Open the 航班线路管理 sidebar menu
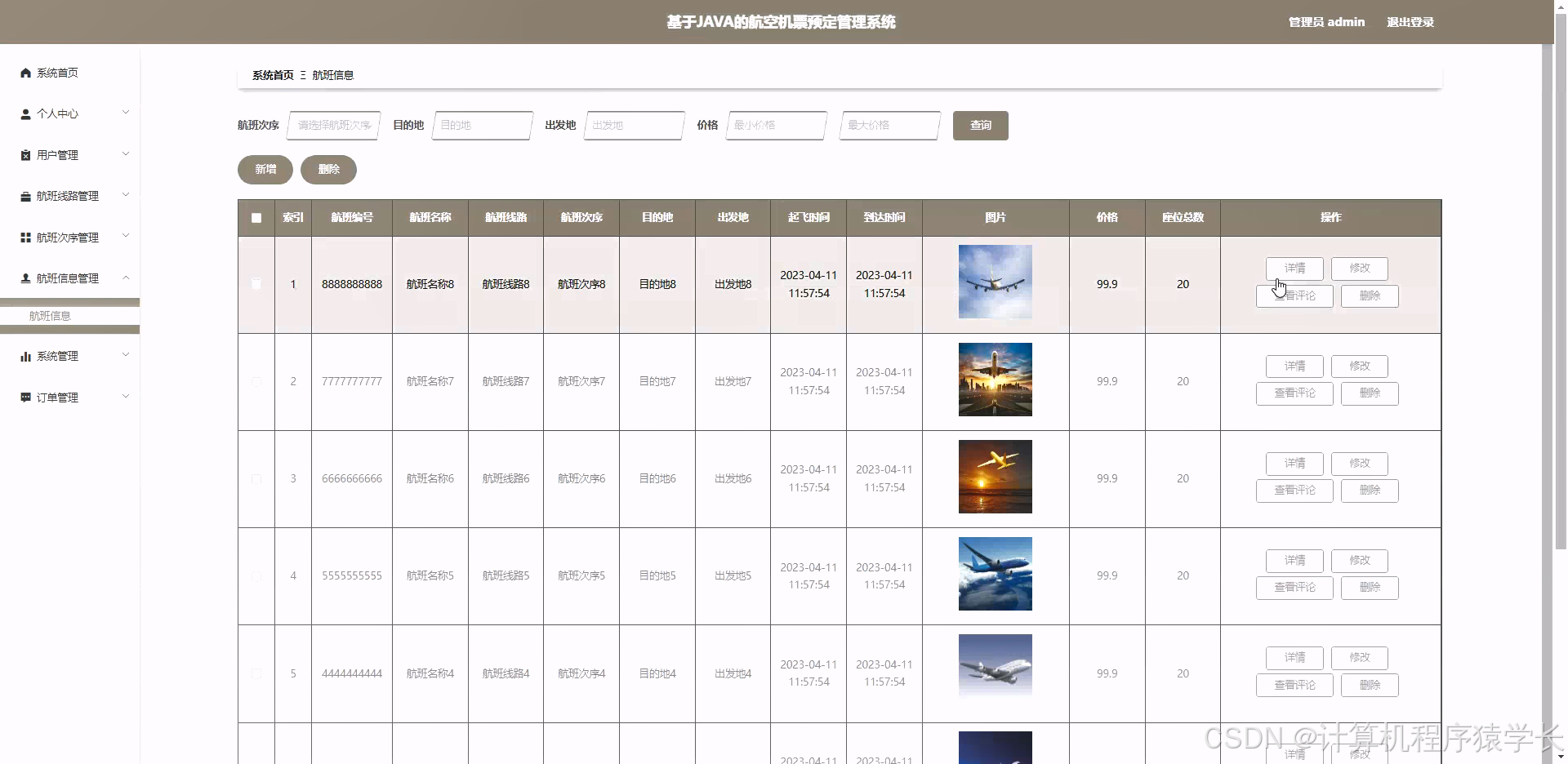 click(69, 196)
